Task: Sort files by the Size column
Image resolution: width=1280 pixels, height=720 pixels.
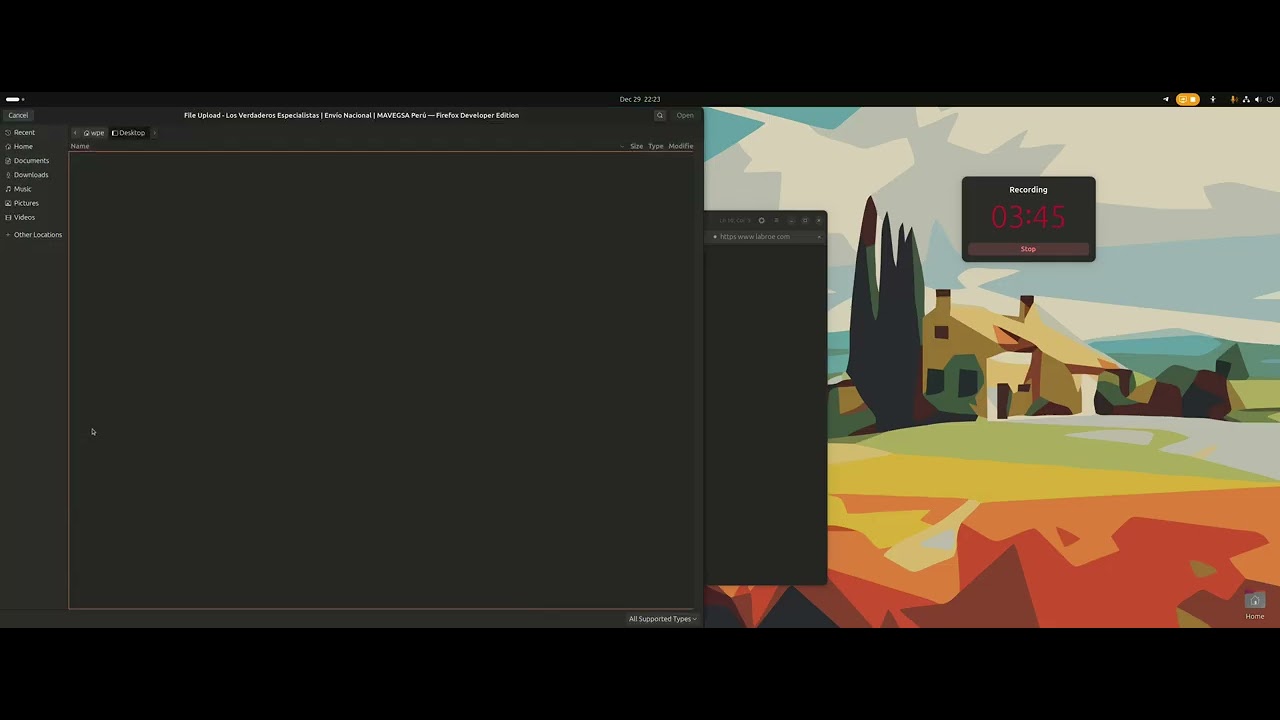Action: point(636,146)
